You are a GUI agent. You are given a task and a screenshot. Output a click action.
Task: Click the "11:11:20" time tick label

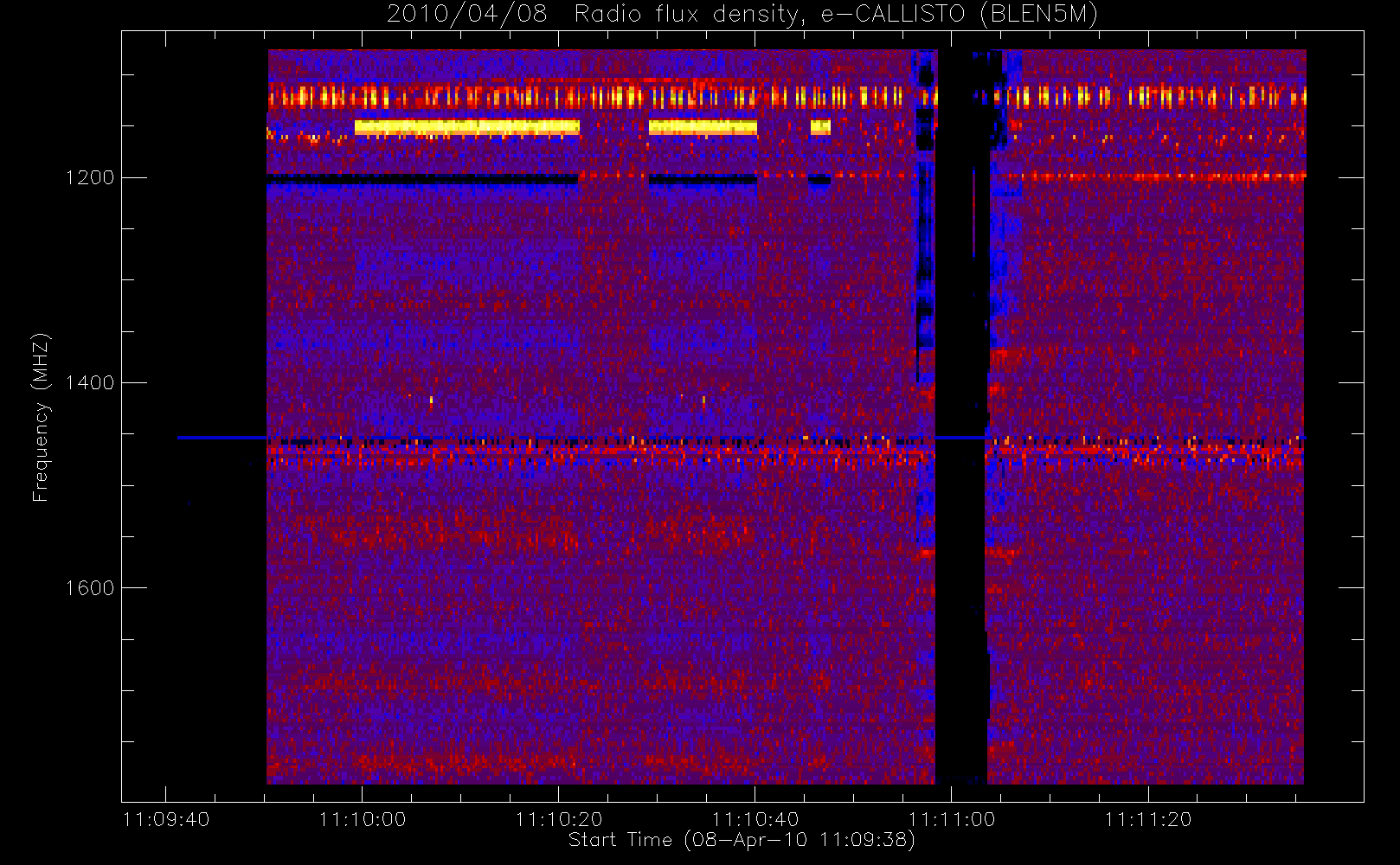1148,819
